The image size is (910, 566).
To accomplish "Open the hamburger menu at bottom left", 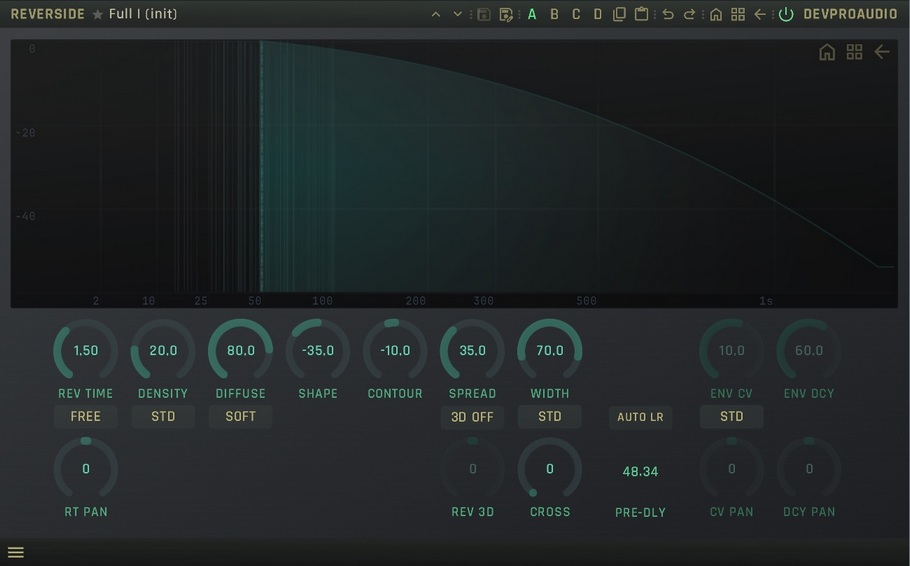I will (16, 553).
